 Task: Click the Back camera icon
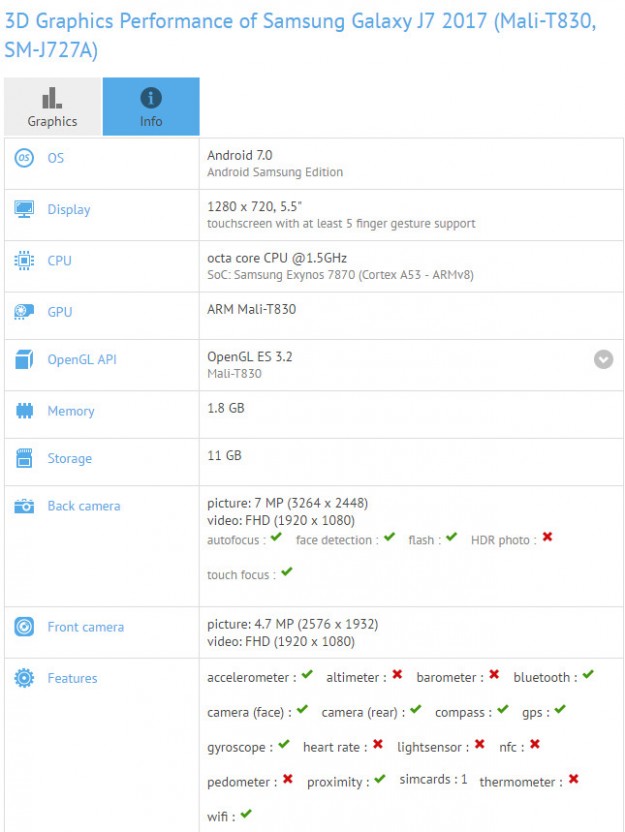24,506
